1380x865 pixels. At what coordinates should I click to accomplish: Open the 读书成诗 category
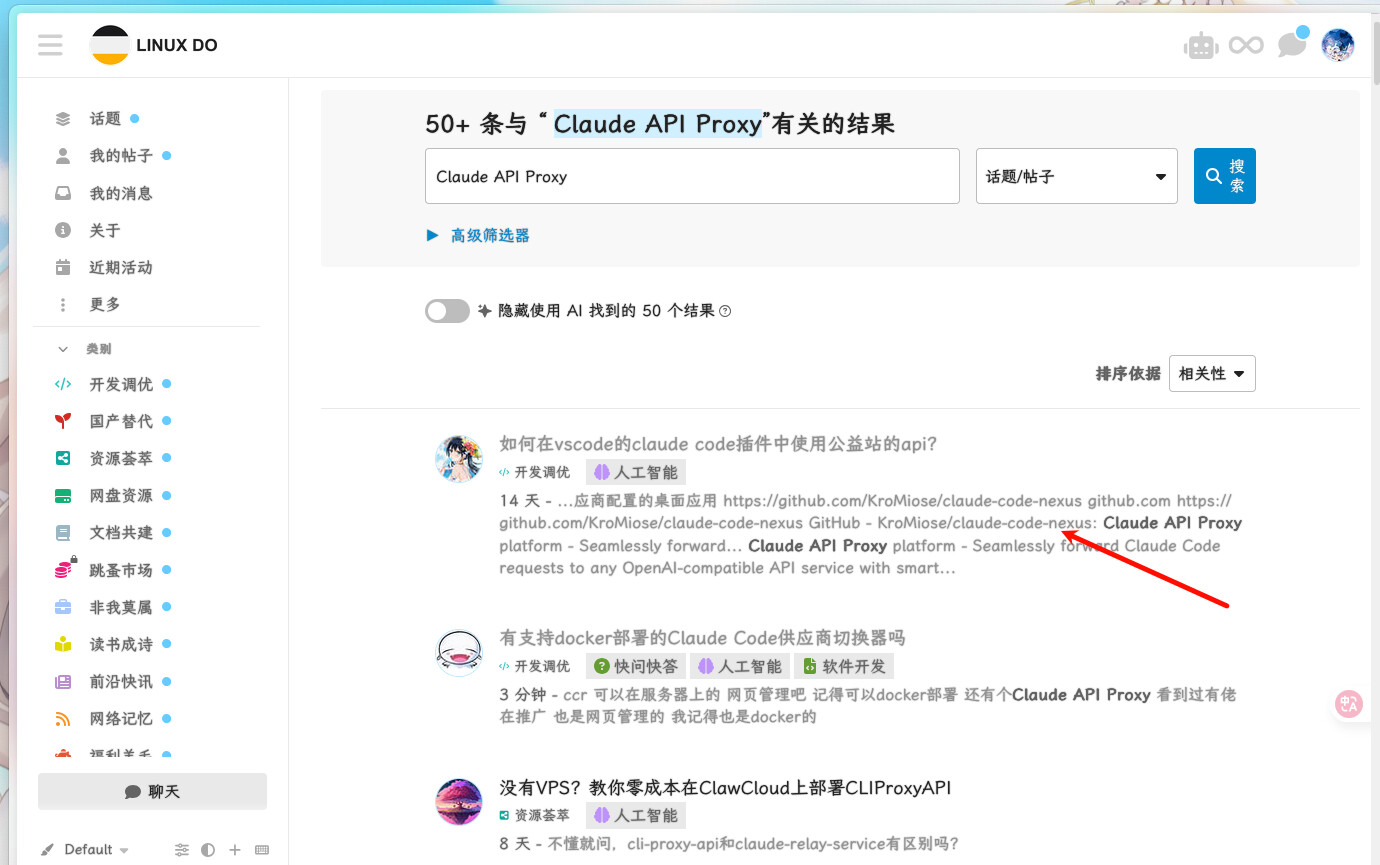(120, 644)
